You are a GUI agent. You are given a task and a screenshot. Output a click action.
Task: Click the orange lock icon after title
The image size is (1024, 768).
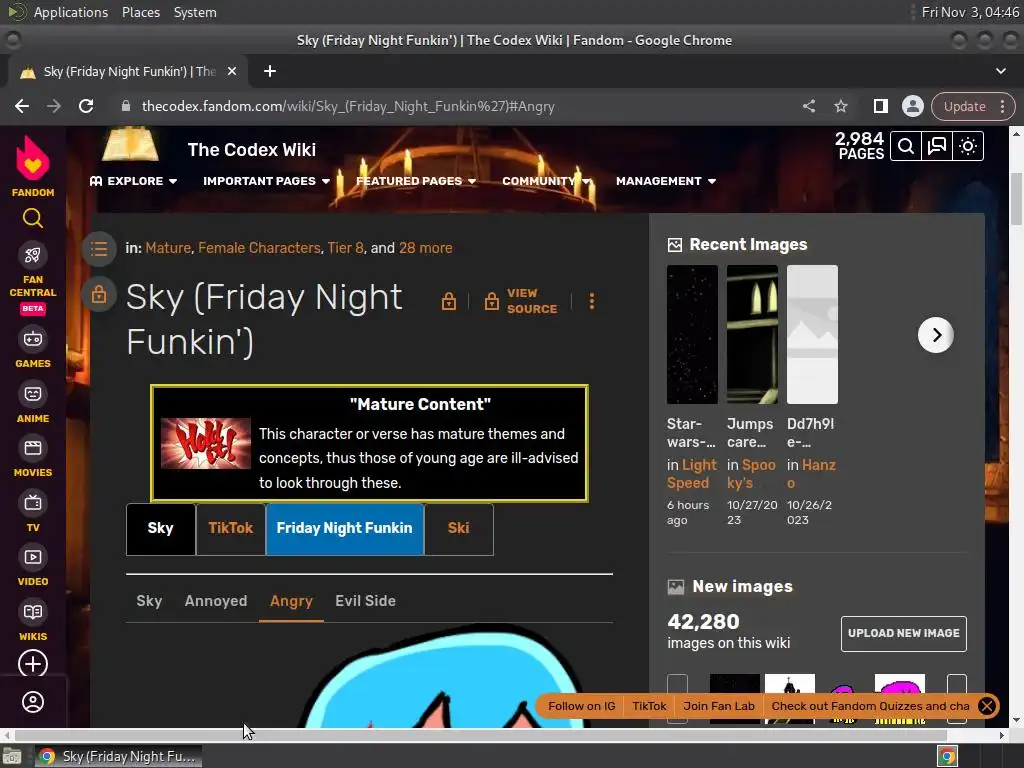pyautogui.click(x=449, y=301)
